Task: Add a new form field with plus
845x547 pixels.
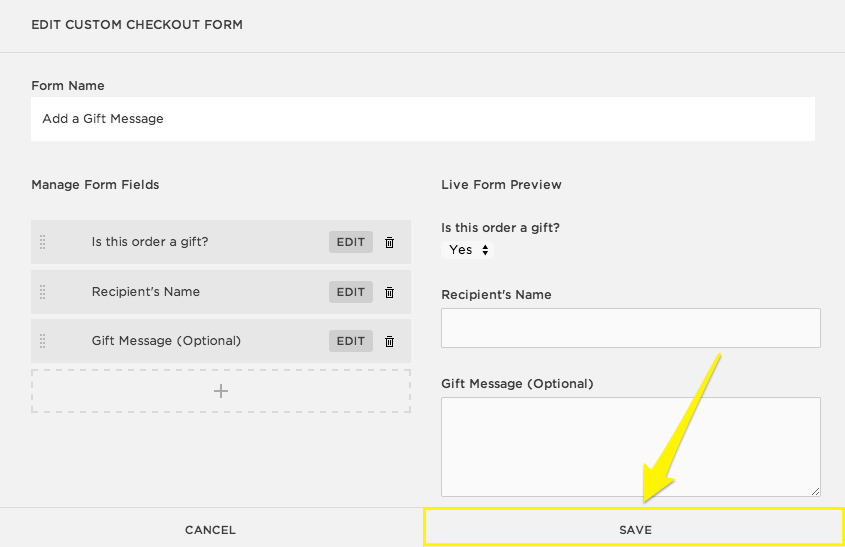Action: pos(221,391)
